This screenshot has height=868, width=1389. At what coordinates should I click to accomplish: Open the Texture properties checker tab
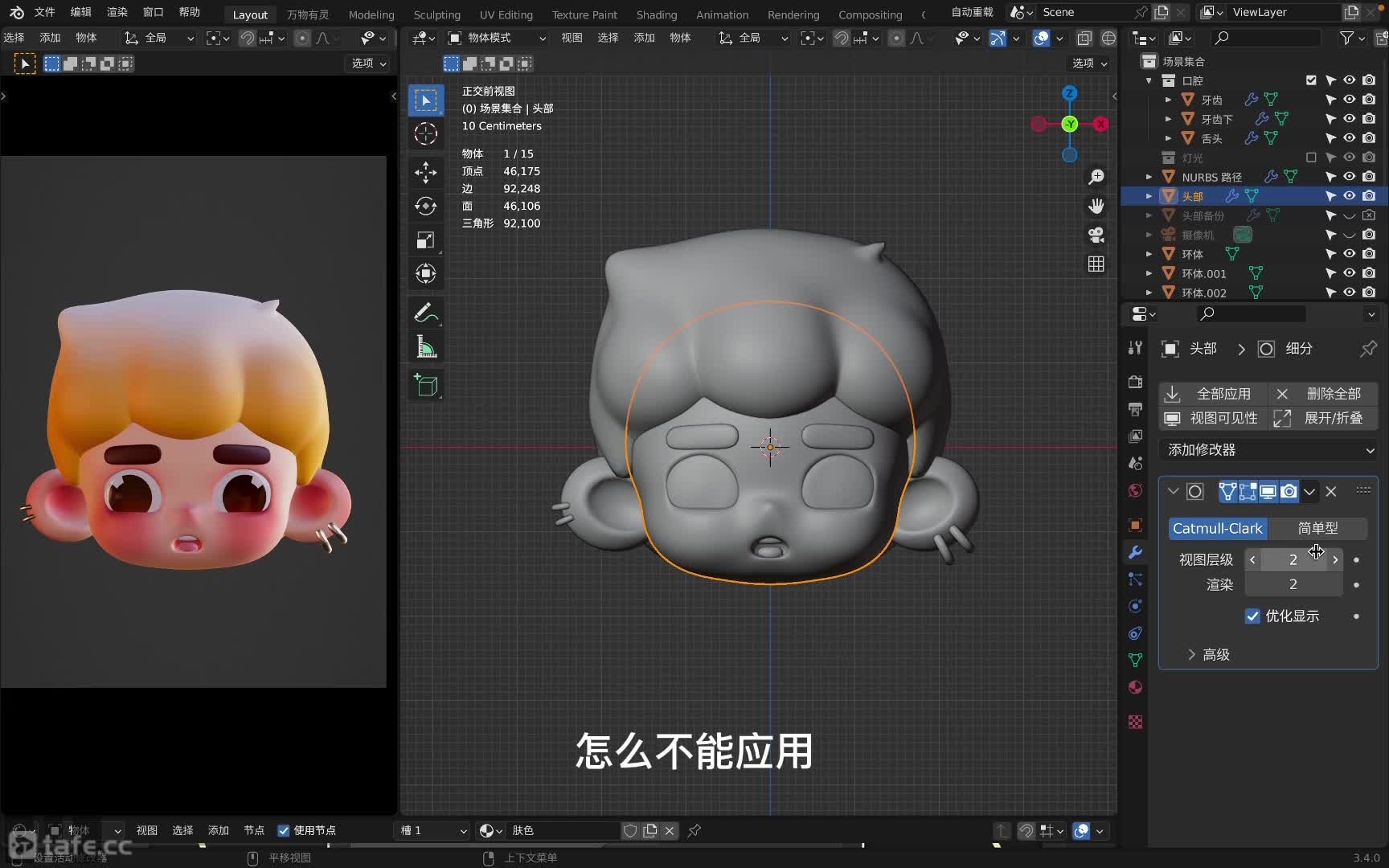coord(1135,722)
